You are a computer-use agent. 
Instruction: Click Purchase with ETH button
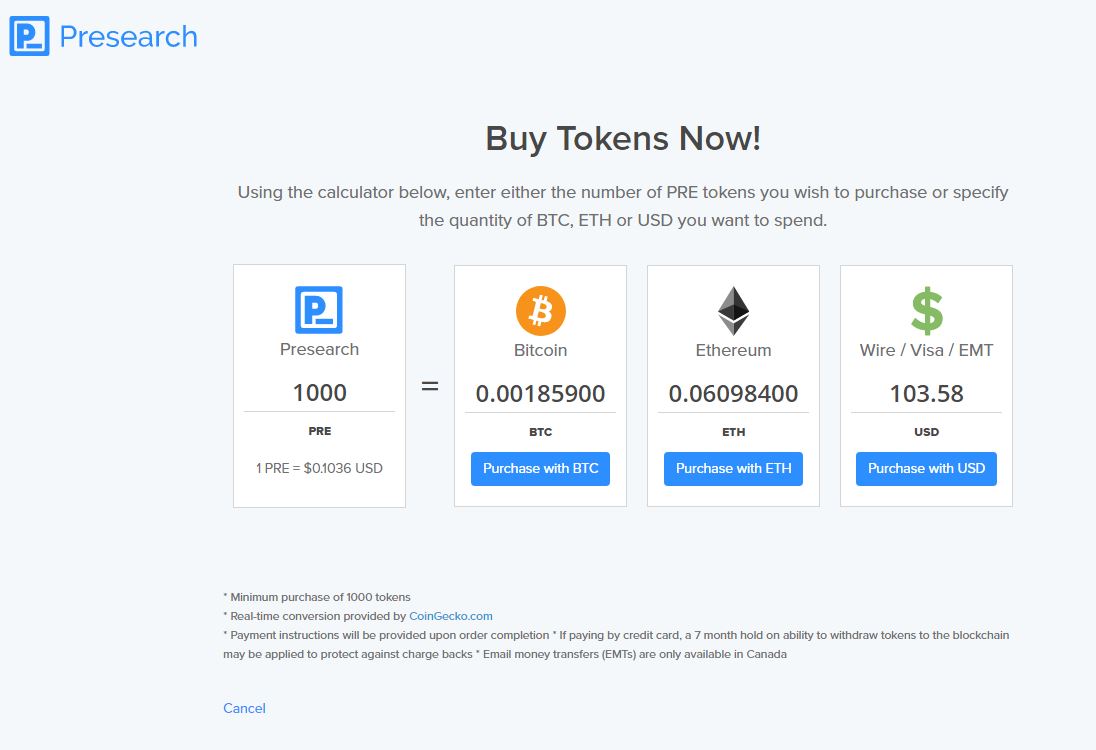click(733, 468)
